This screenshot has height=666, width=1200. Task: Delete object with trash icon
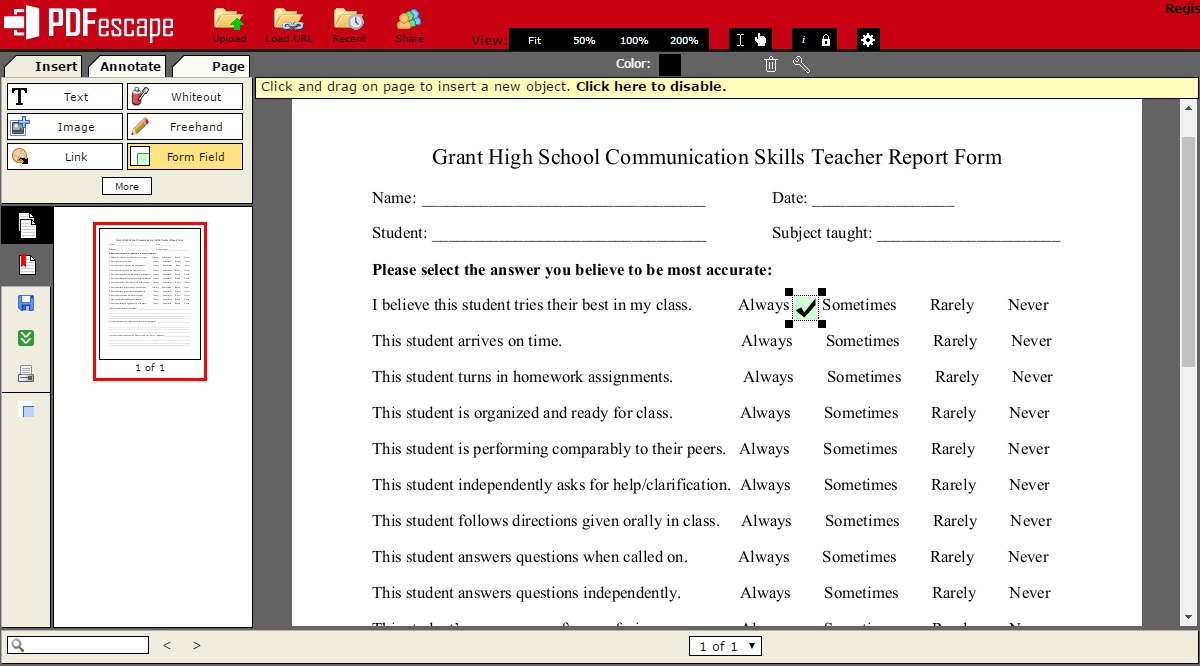pos(770,65)
